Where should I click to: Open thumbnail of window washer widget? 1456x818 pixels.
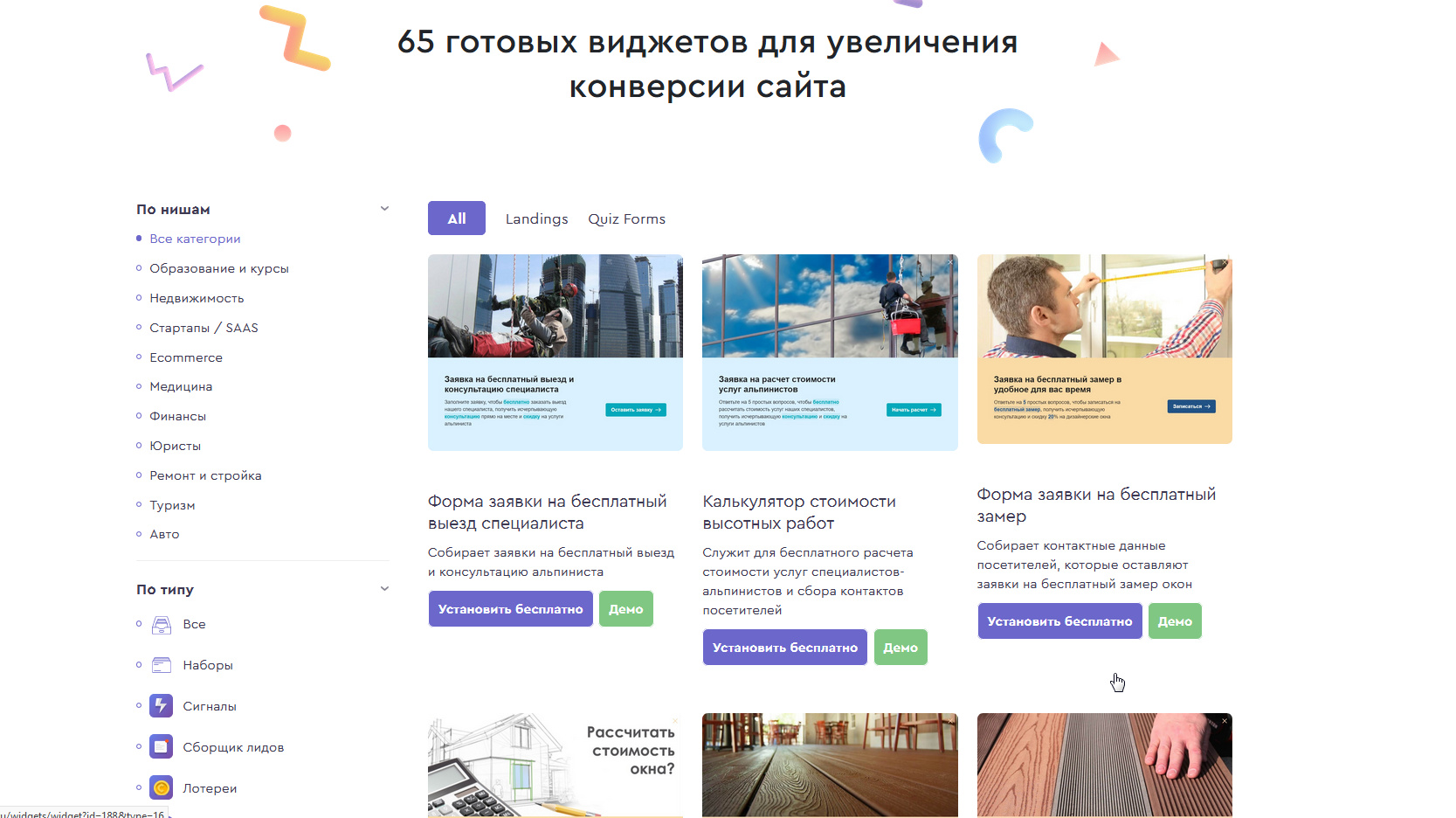[830, 353]
